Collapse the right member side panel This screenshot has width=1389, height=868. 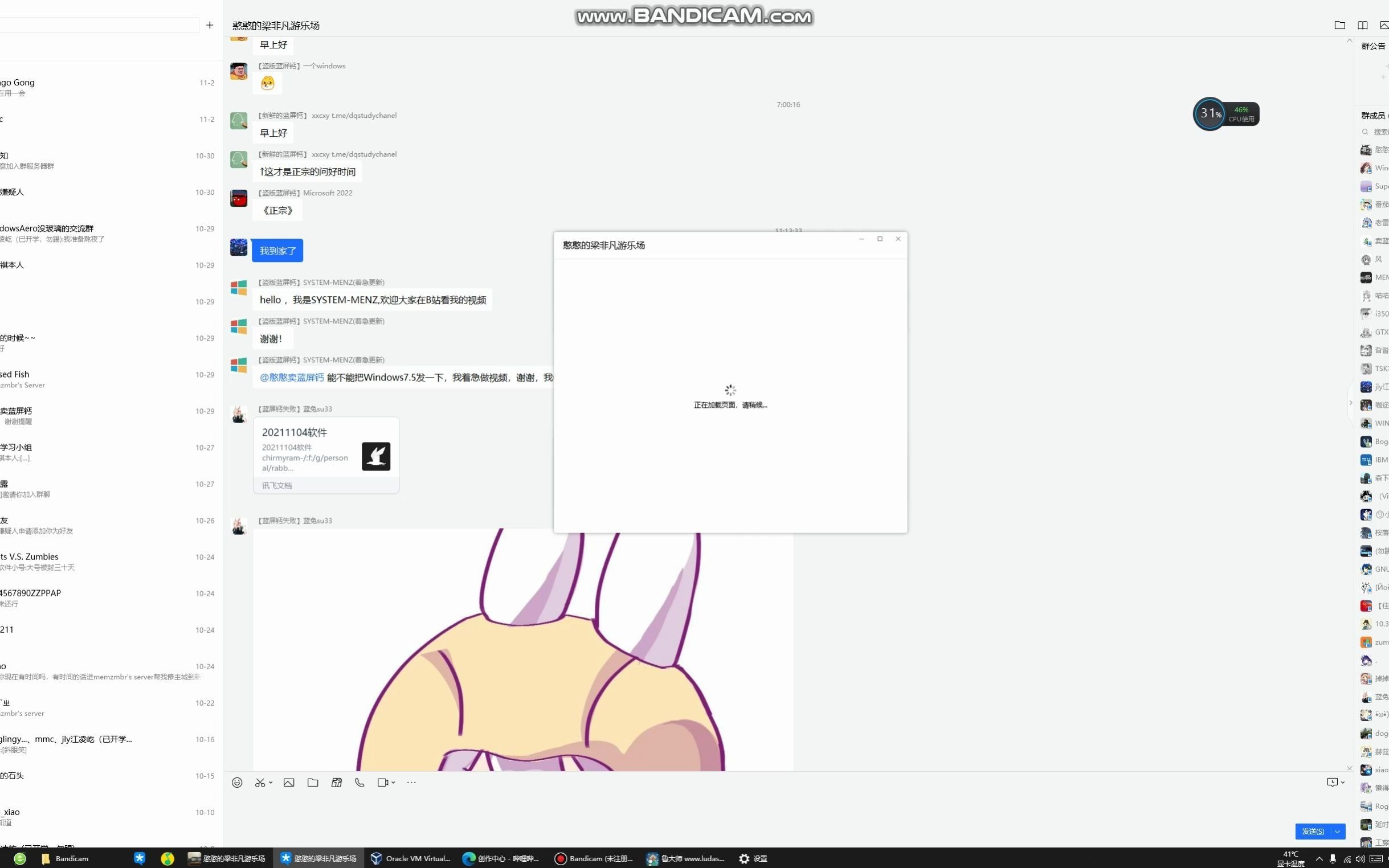pos(1350,403)
